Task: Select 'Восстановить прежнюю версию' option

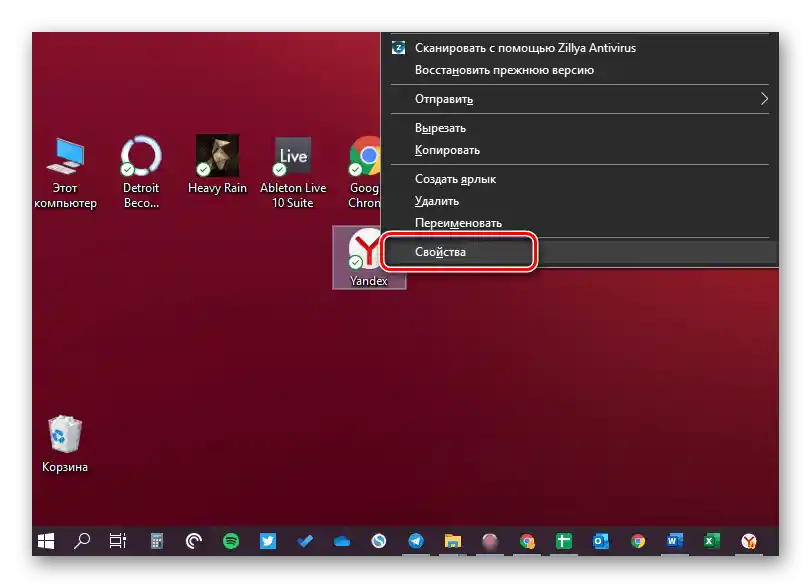Action: click(504, 70)
